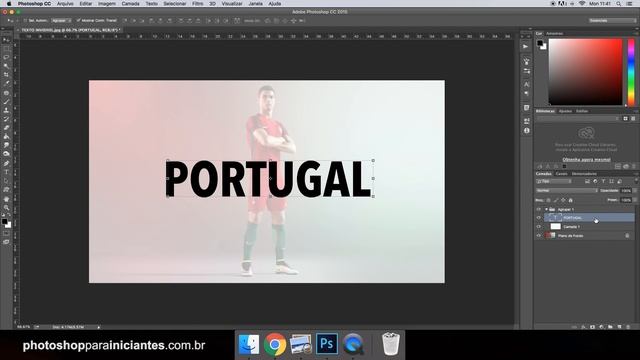Image resolution: width=640 pixels, height=360 pixels.
Task: Hide the PORTUGAL text layer
Action: click(x=538, y=218)
